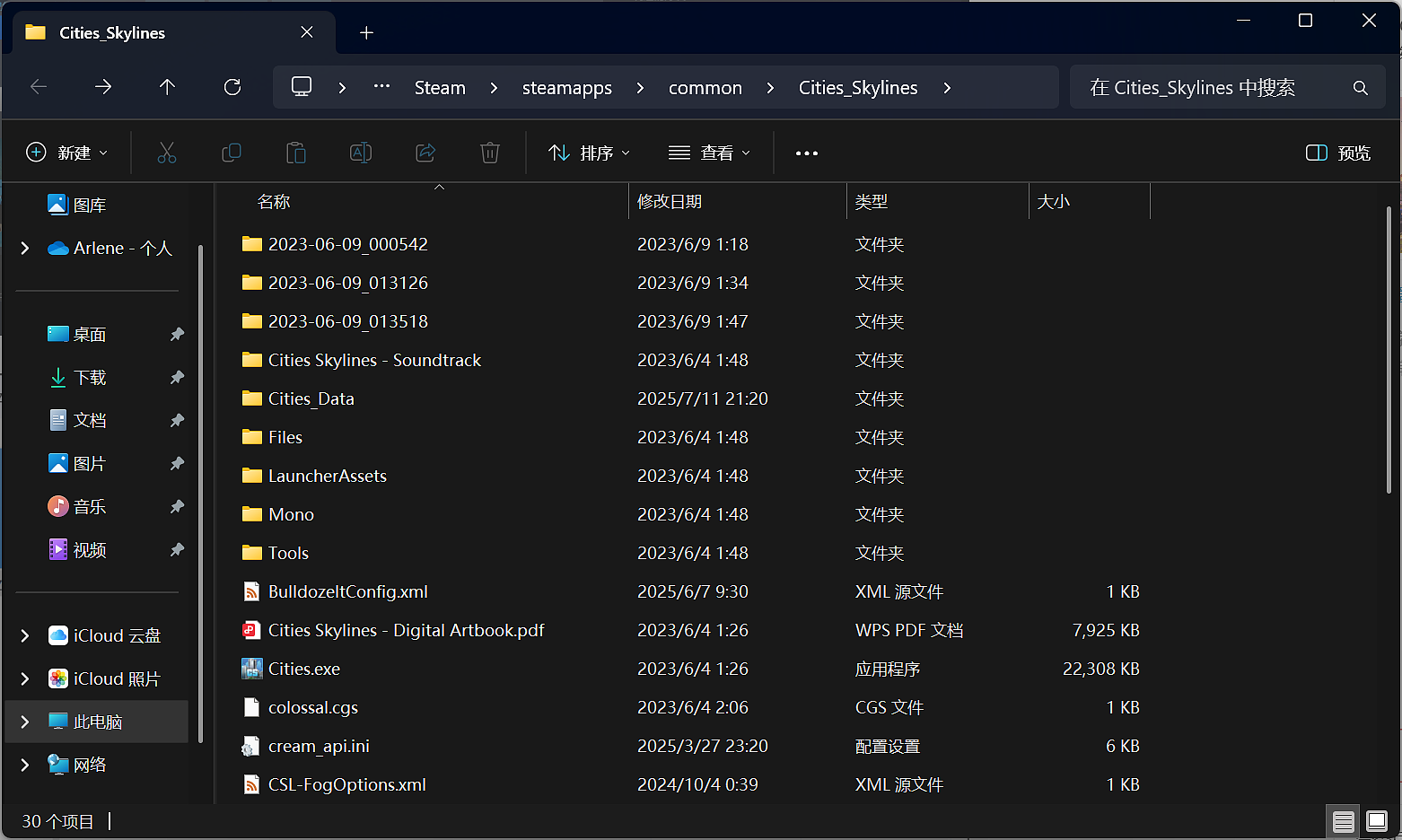Expand 此电脑 in navigation pane
1402x840 pixels.
point(25,722)
